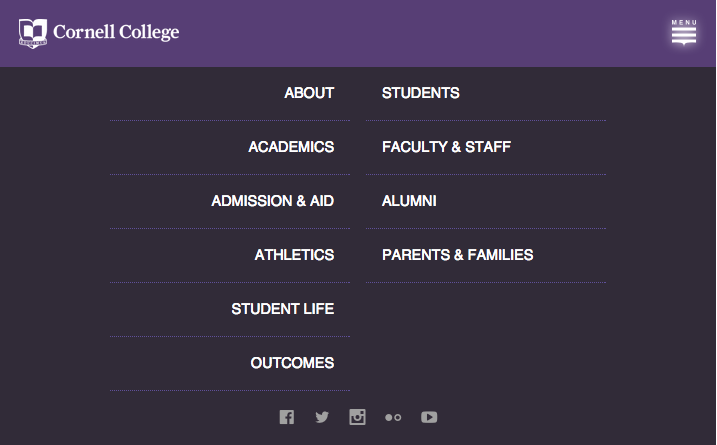Open the ACADEMICS section

[x=291, y=147]
